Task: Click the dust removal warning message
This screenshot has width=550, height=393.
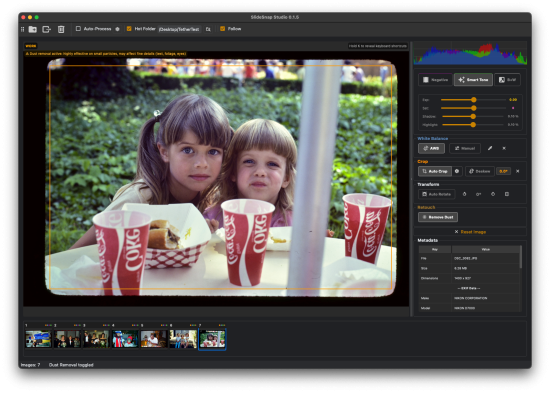Action: pos(106,54)
